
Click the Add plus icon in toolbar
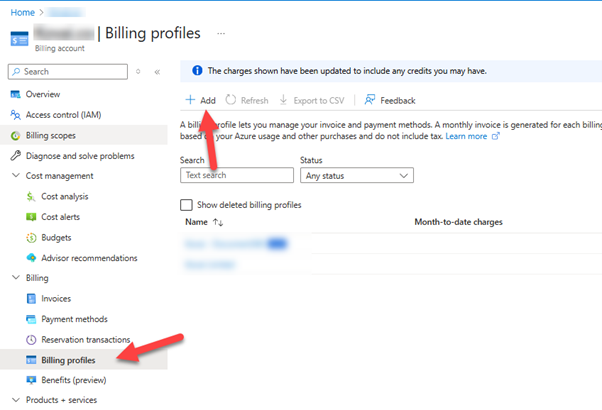tap(190, 100)
